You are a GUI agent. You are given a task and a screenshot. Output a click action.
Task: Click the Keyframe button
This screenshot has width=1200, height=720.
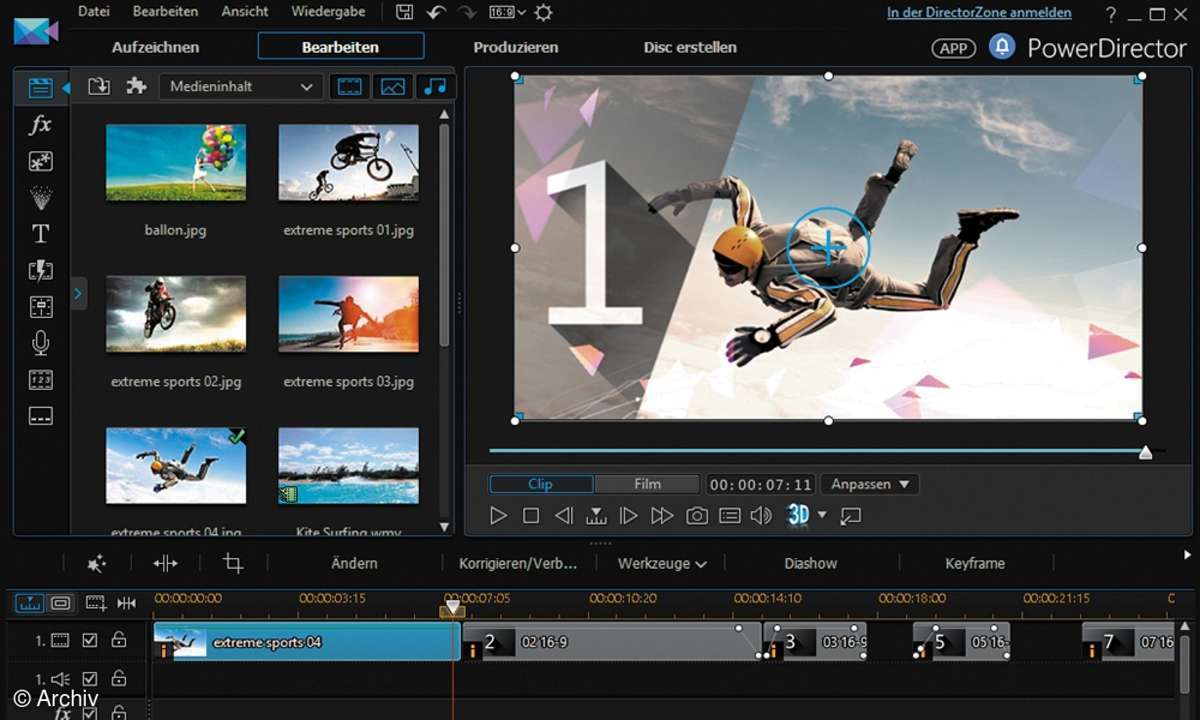point(975,564)
